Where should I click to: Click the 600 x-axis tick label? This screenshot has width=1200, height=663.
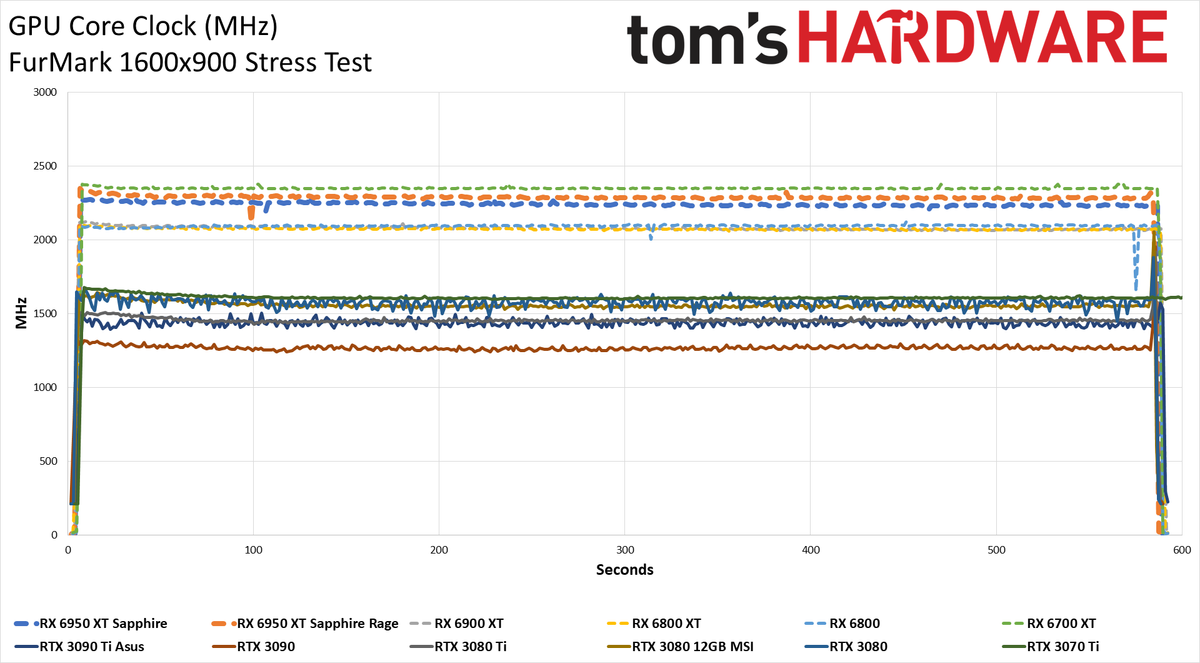click(1183, 550)
